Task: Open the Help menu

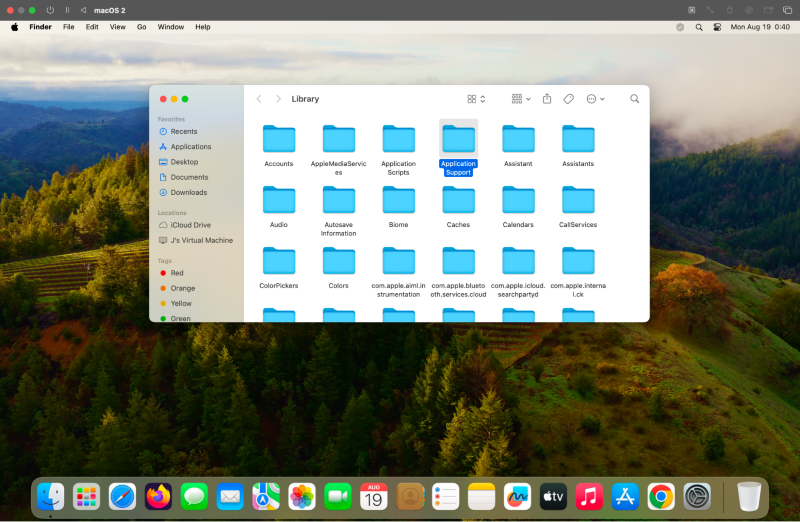Action: click(x=203, y=27)
